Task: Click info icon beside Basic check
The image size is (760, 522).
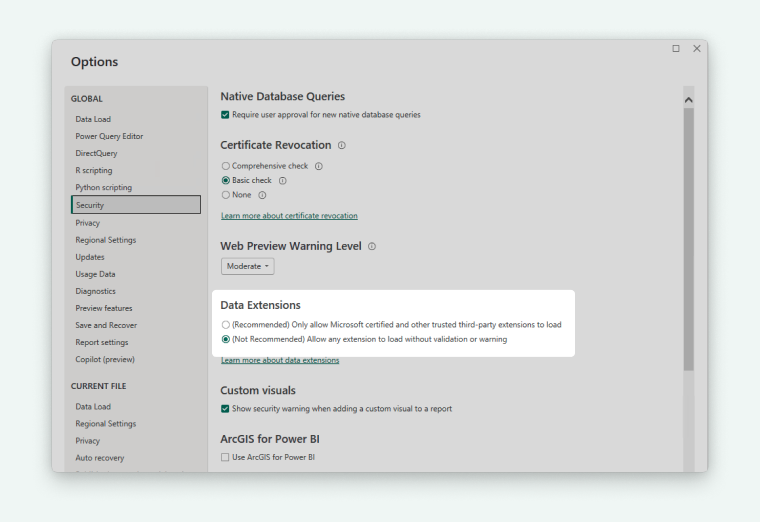Action: (283, 181)
